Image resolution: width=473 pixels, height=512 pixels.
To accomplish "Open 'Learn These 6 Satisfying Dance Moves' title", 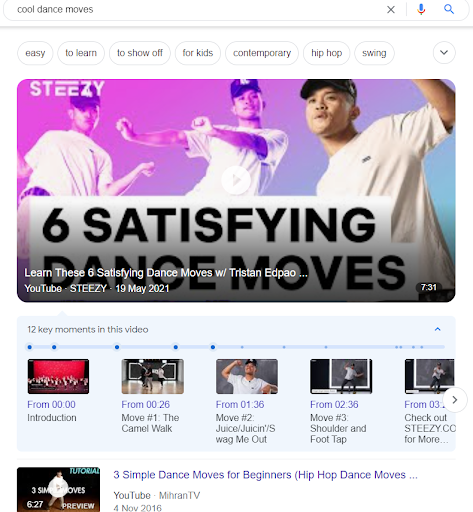I will point(166,273).
